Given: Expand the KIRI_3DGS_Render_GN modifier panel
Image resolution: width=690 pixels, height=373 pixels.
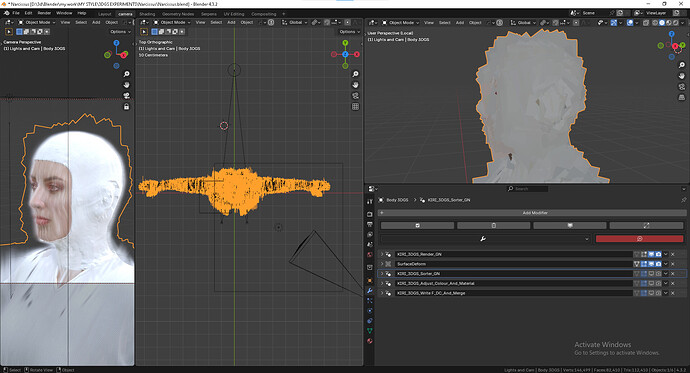Looking at the screenshot, I should (x=382, y=254).
